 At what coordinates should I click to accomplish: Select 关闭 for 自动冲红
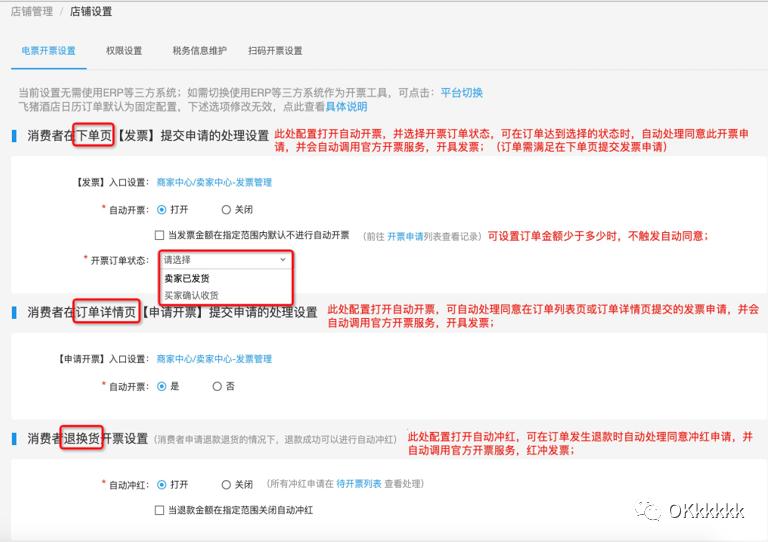coord(226,485)
